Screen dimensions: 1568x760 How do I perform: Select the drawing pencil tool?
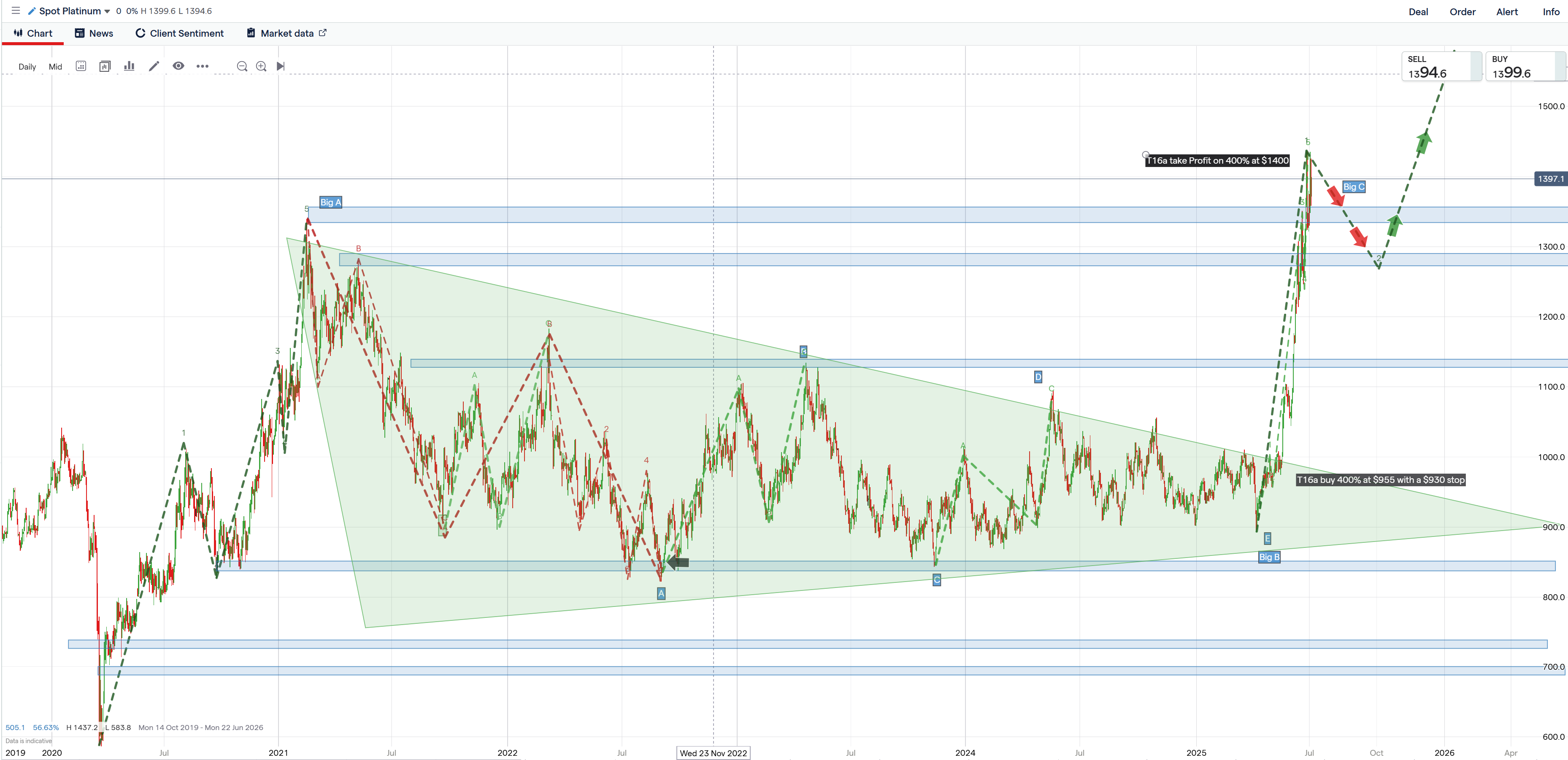point(154,66)
